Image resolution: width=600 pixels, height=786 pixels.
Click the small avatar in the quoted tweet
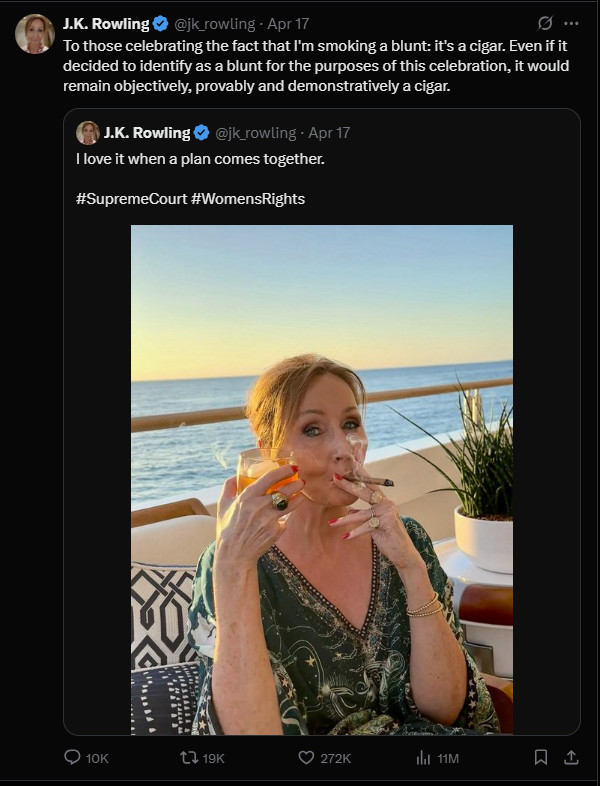(88, 132)
